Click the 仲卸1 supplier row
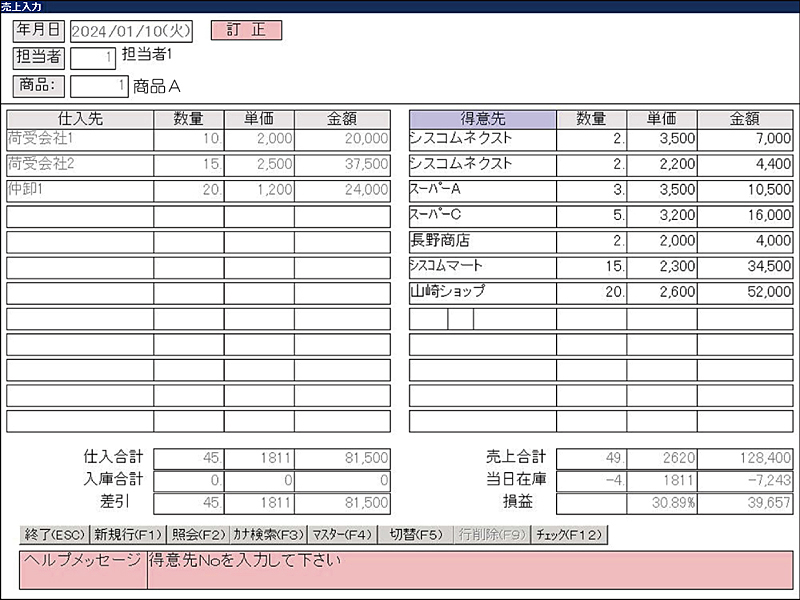Image resolution: width=800 pixels, height=600 pixels. (x=80, y=190)
